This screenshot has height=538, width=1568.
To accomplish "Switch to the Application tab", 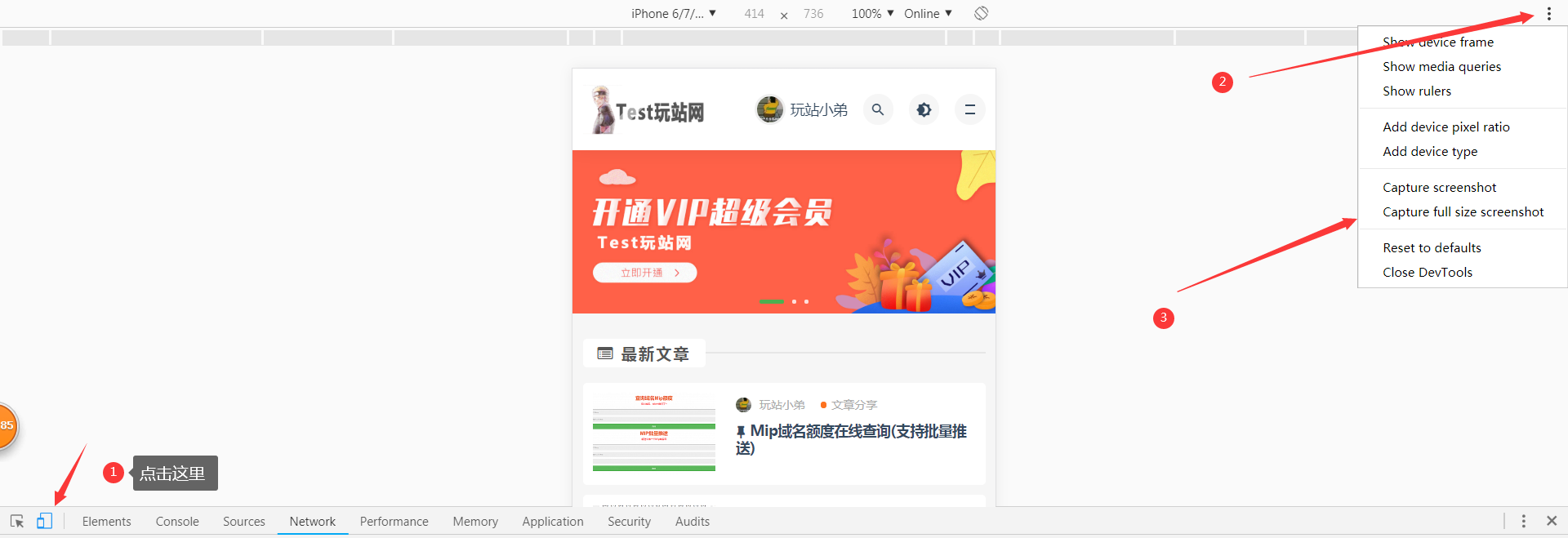I will click(553, 522).
